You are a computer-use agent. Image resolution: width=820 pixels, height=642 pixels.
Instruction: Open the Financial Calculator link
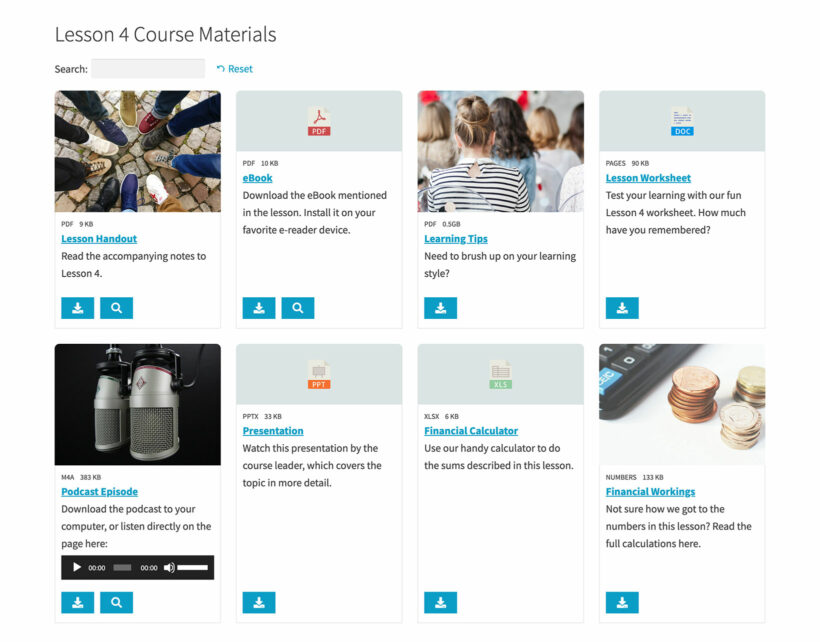[471, 430]
